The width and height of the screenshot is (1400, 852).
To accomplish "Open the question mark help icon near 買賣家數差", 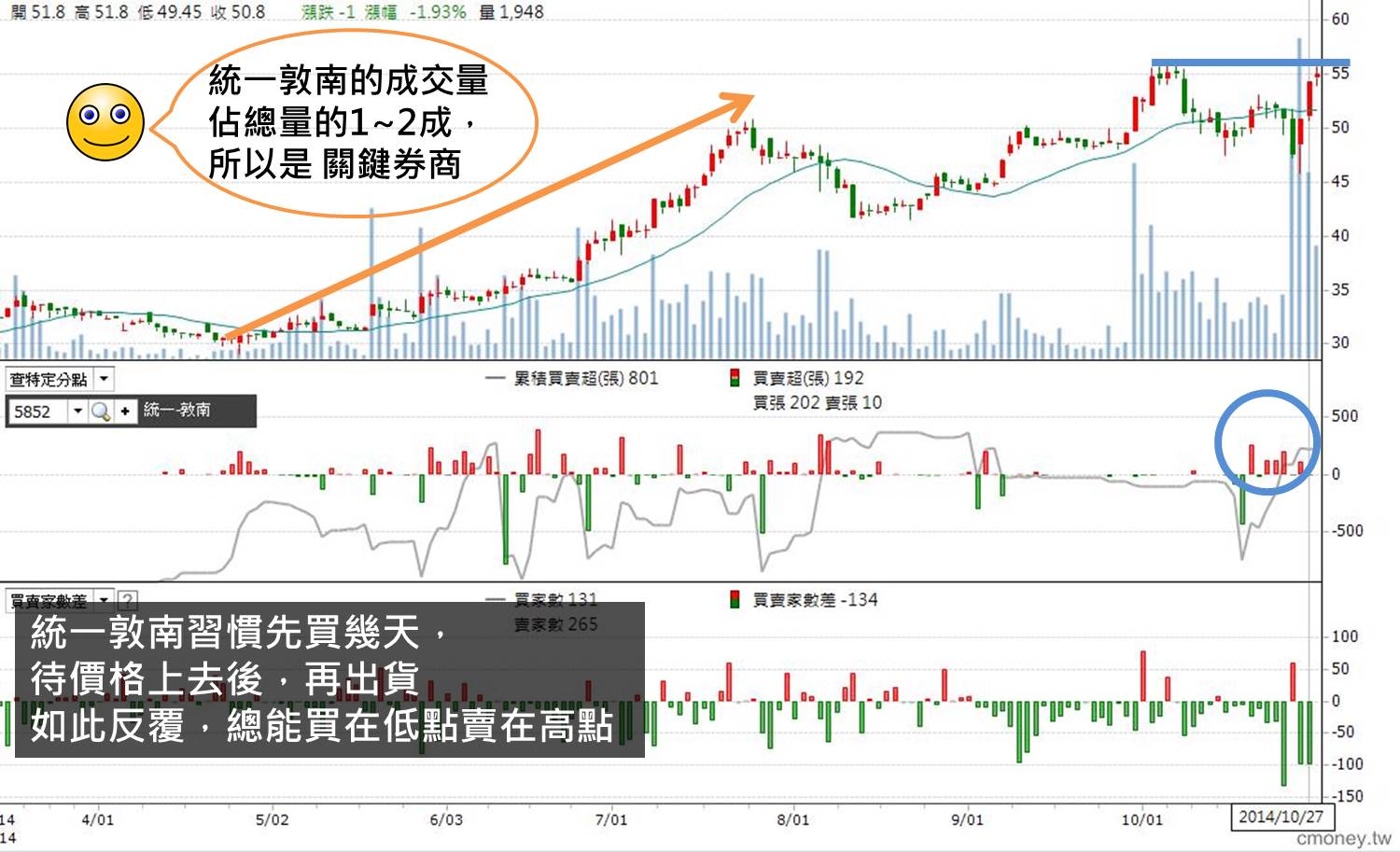I will pos(128,600).
